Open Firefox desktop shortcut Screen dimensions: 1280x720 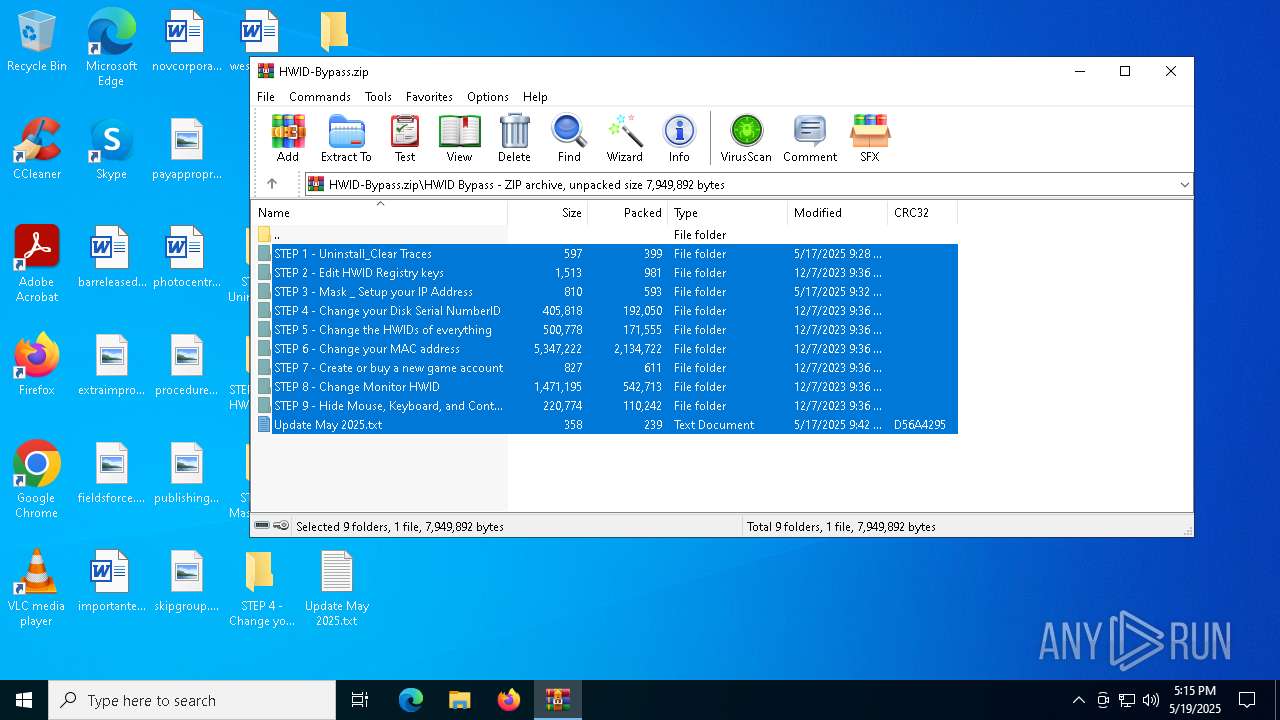[37, 364]
